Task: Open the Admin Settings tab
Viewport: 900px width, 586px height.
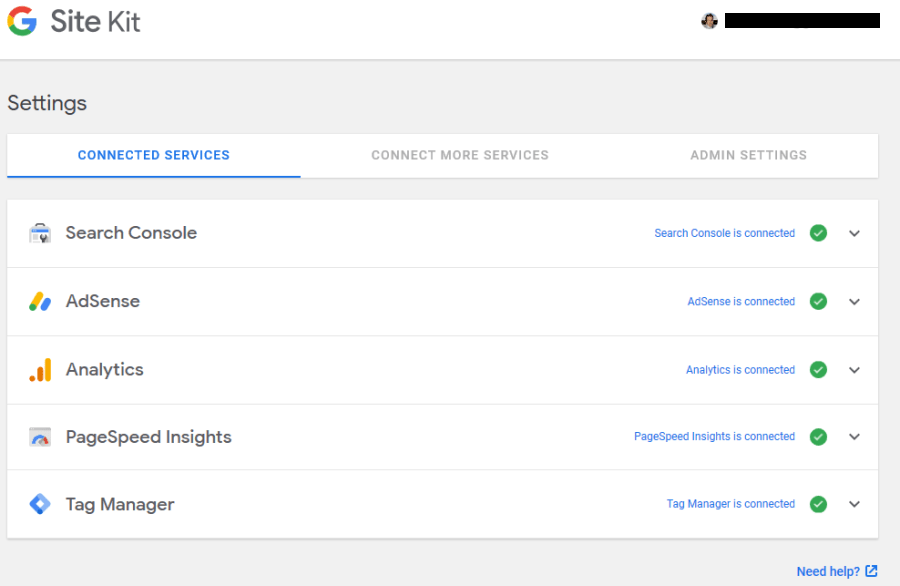Action: click(748, 155)
